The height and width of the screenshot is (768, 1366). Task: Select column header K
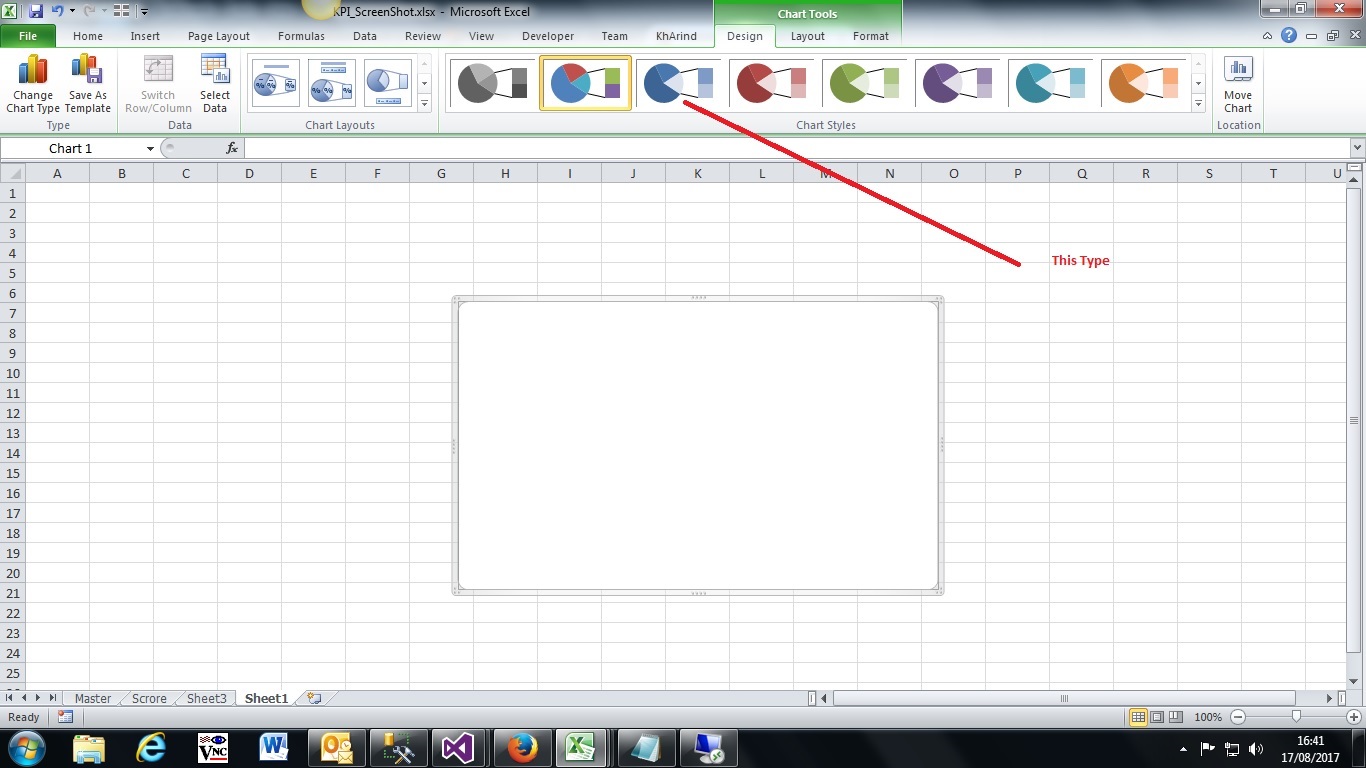pyautogui.click(x=697, y=173)
